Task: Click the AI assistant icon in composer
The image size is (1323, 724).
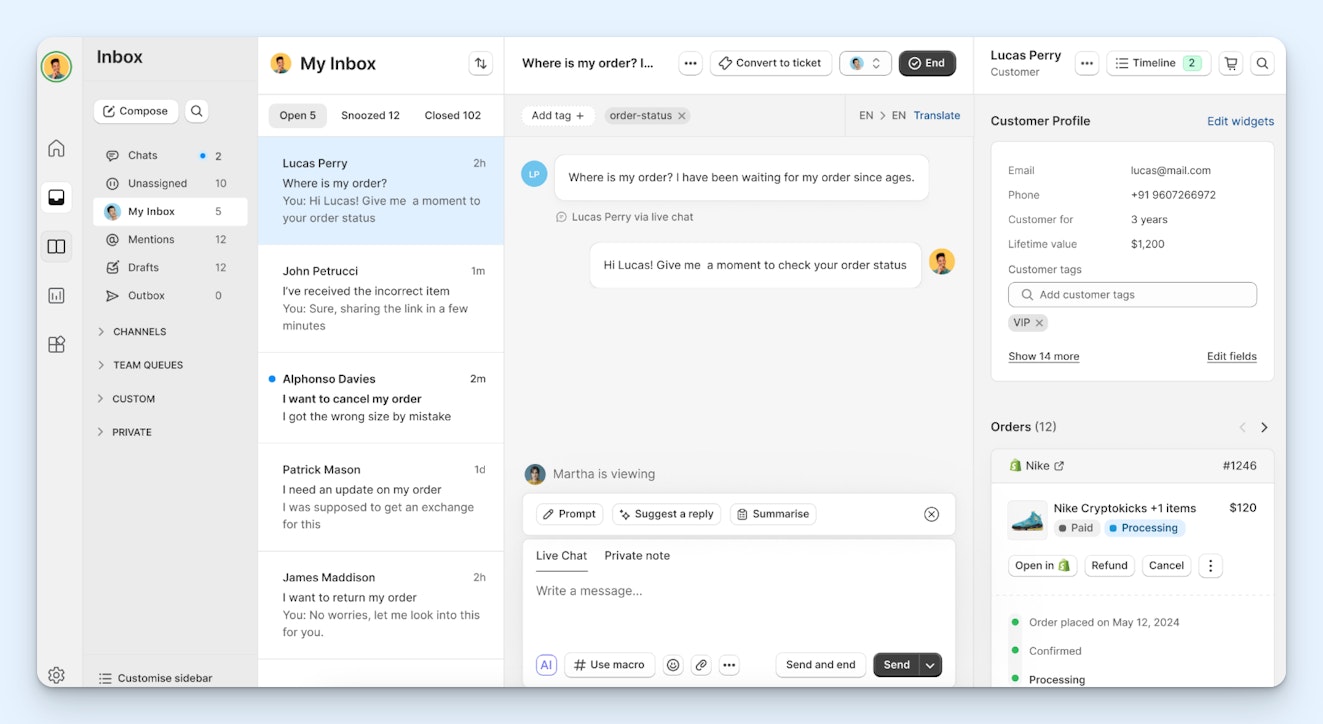Action: click(x=546, y=665)
